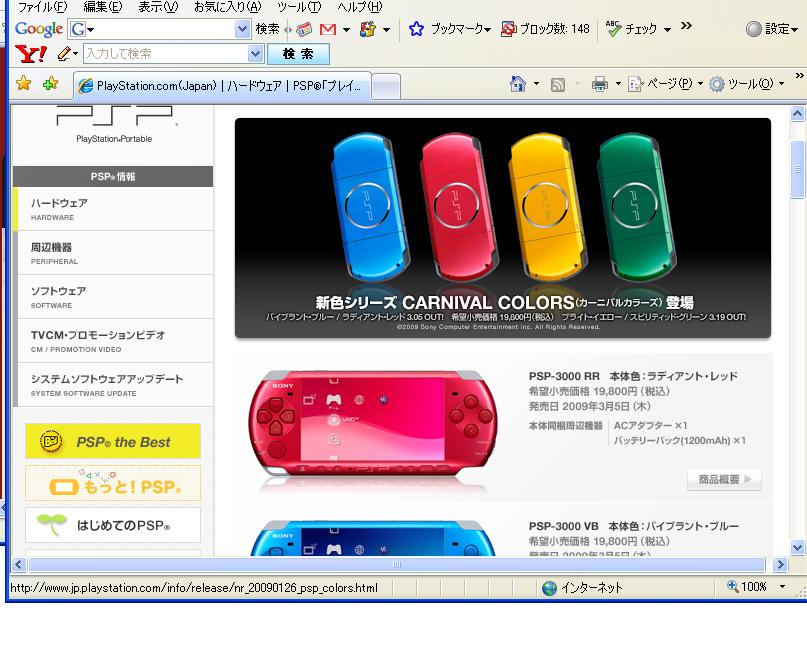
Task: Open the Favorites Center star icon
Action: (x=24, y=83)
